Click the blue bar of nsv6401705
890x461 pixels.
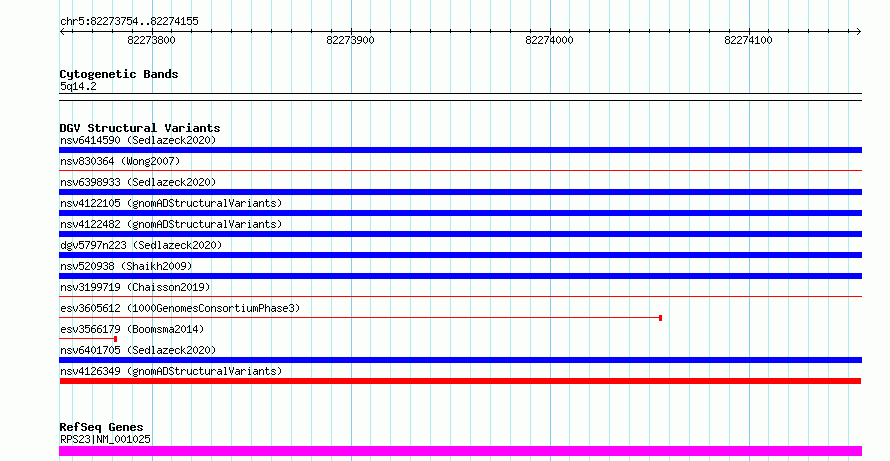[x=460, y=360]
